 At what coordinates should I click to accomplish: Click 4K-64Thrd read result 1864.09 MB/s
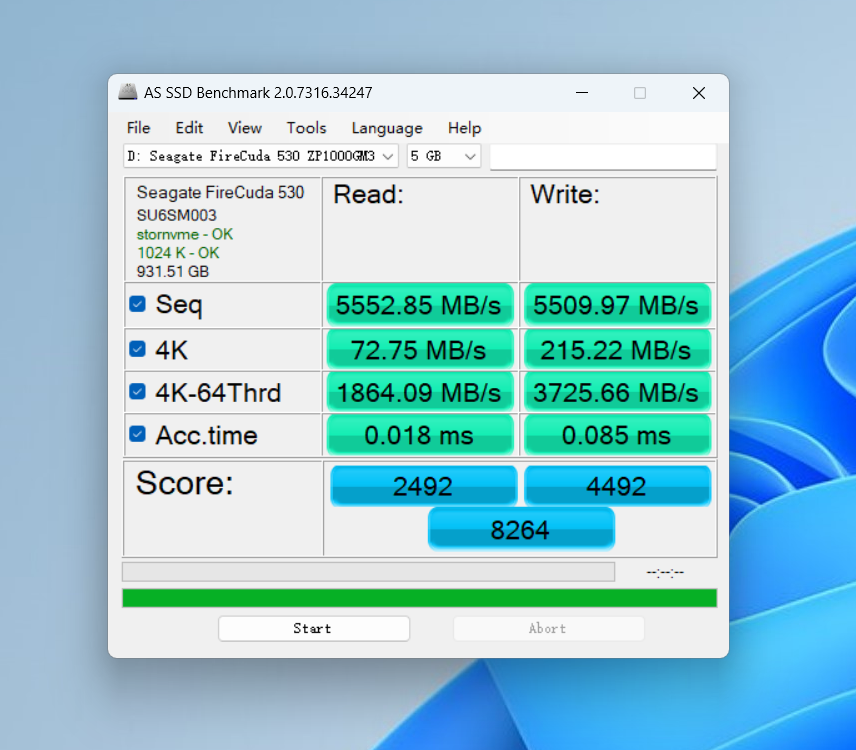[x=420, y=392]
